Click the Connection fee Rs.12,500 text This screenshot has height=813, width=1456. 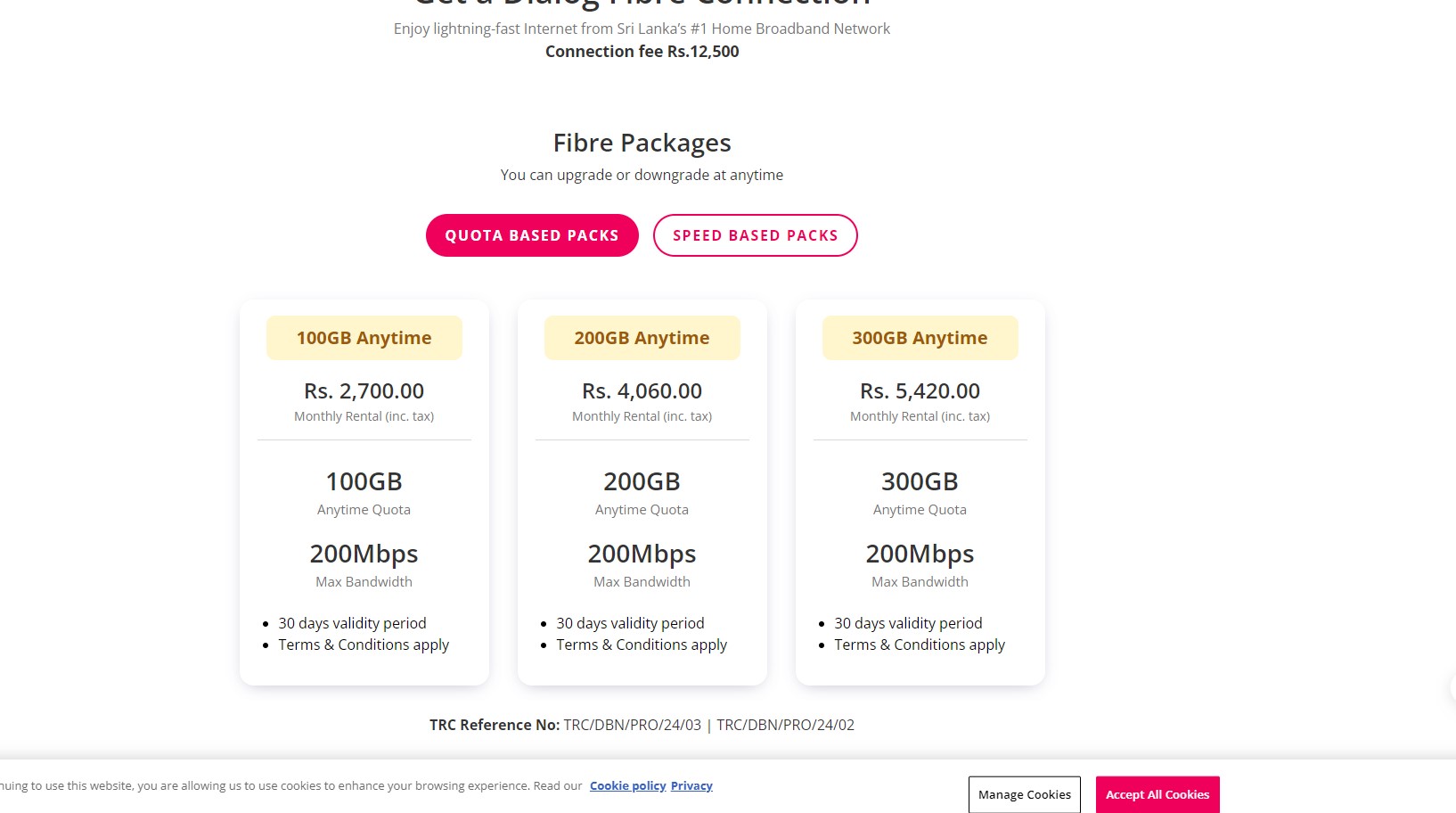642,52
